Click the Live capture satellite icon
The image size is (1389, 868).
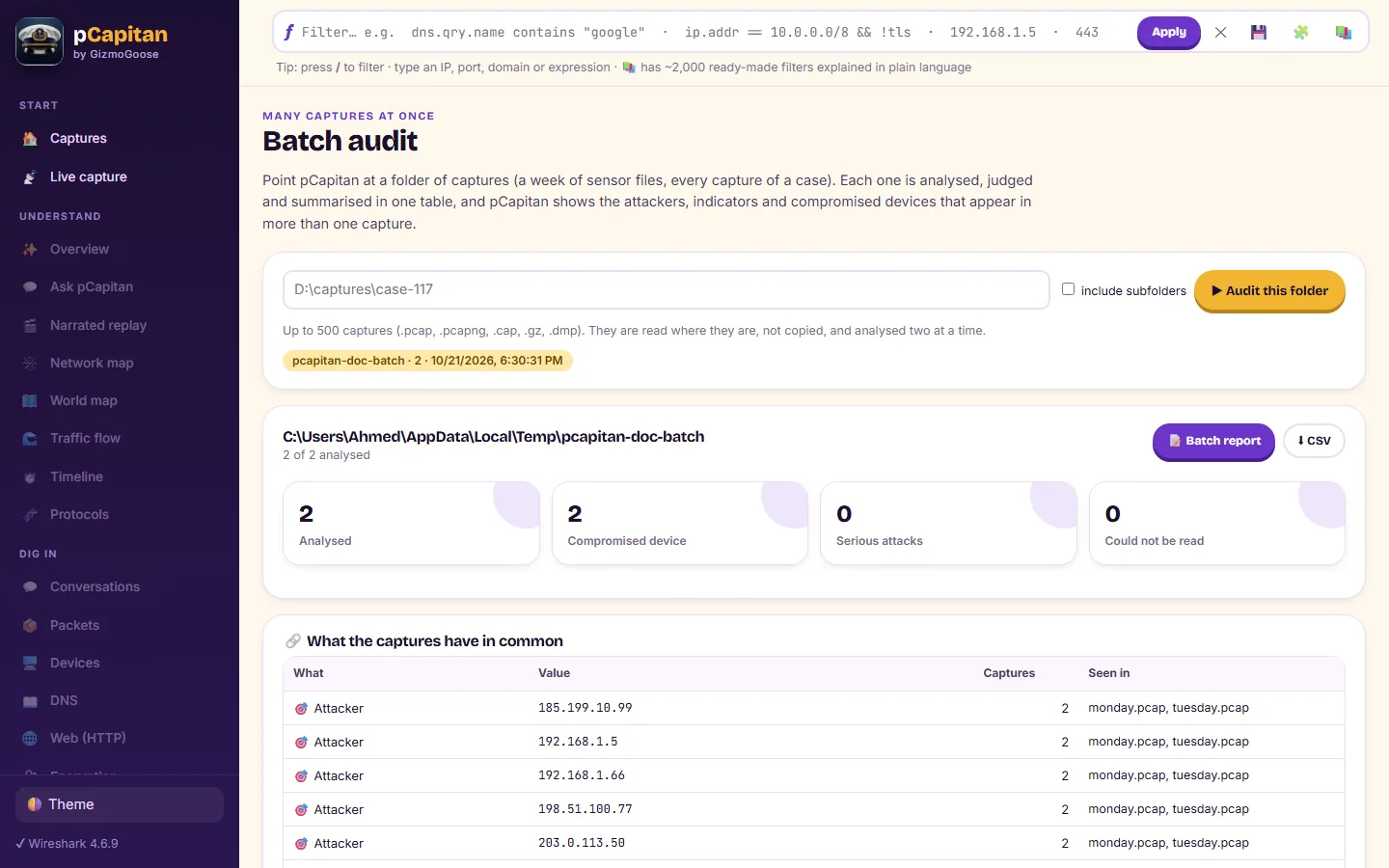click(x=30, y=177)
